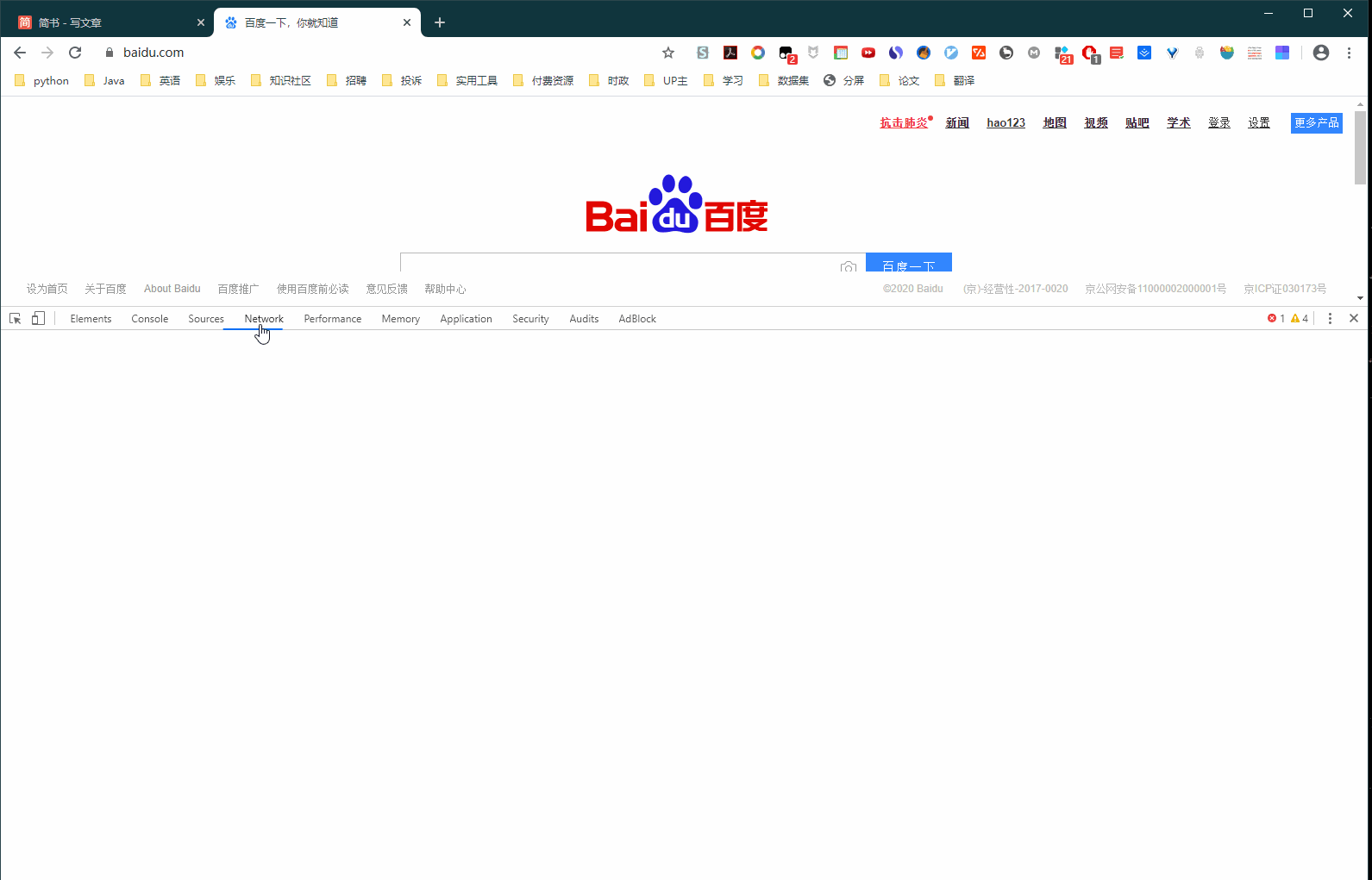Open the 新闻 link

click(957, 122)
